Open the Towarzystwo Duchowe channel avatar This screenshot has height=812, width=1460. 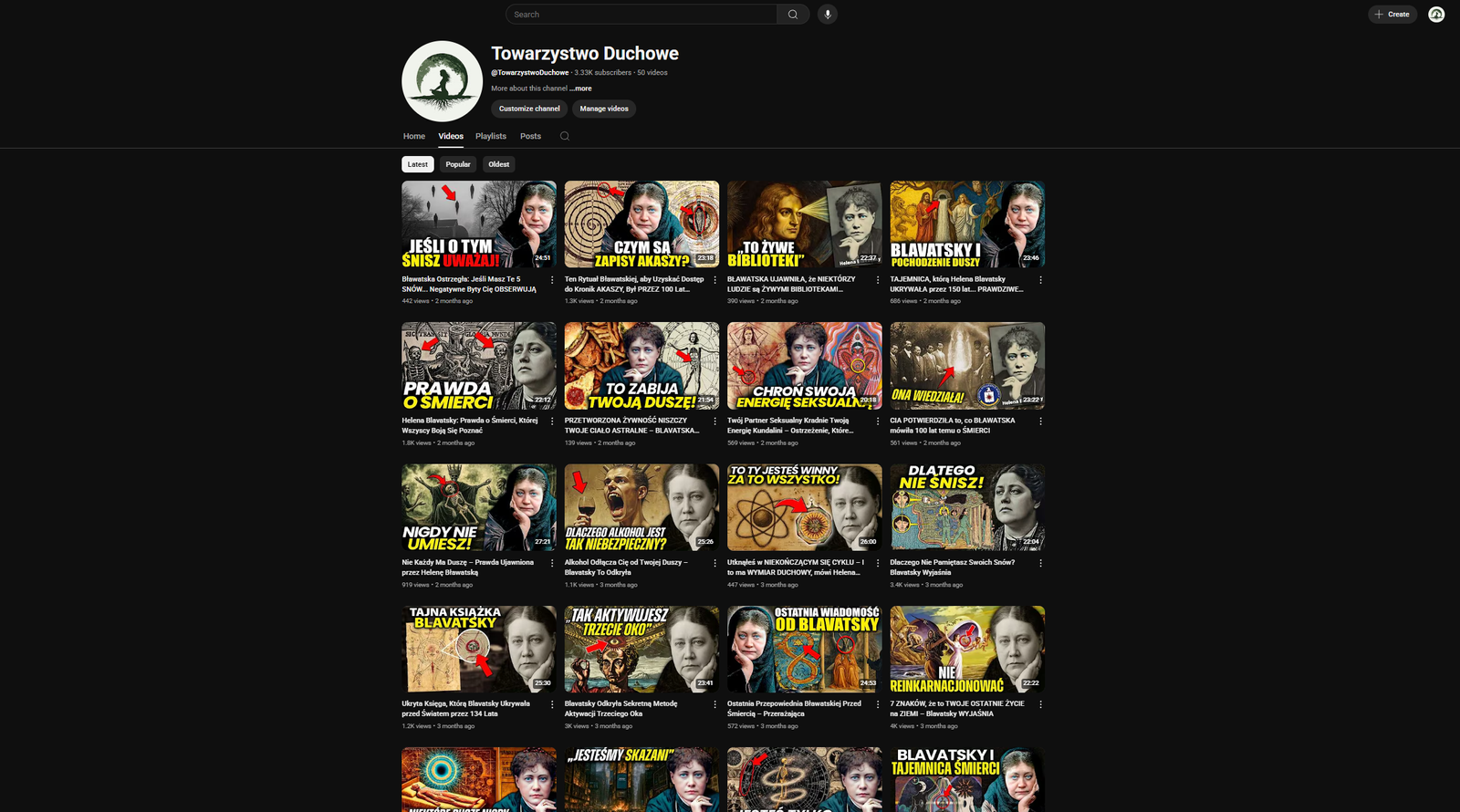pos(443,81)
